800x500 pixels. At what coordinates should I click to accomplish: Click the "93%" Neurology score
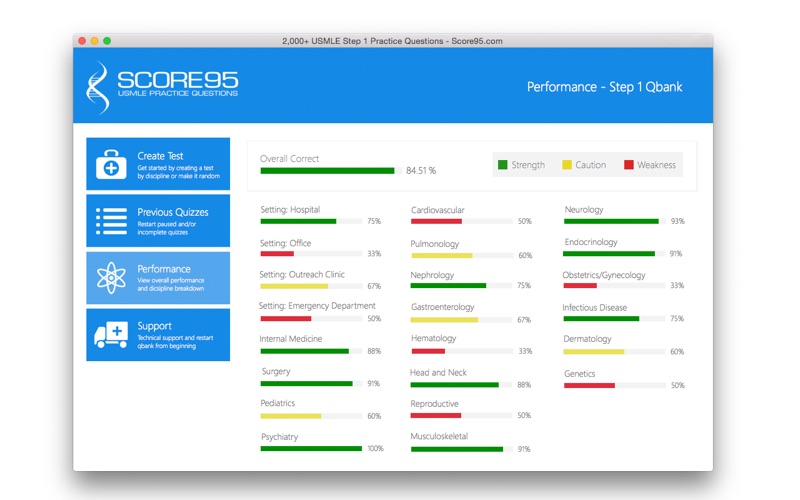point(678,221)
